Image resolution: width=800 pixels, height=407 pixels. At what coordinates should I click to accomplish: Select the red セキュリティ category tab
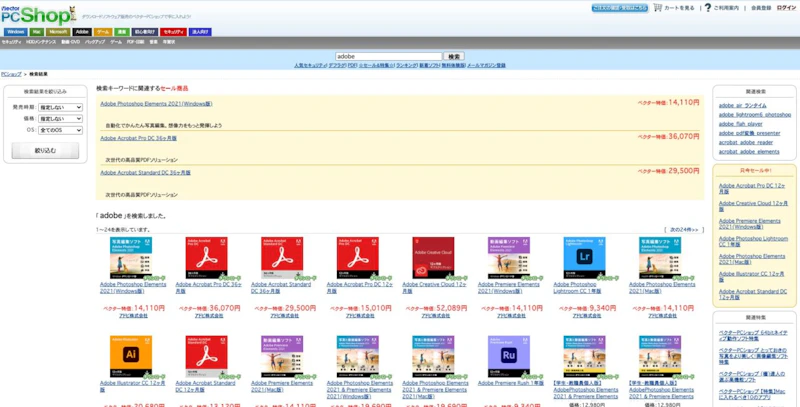click(173, 32)
